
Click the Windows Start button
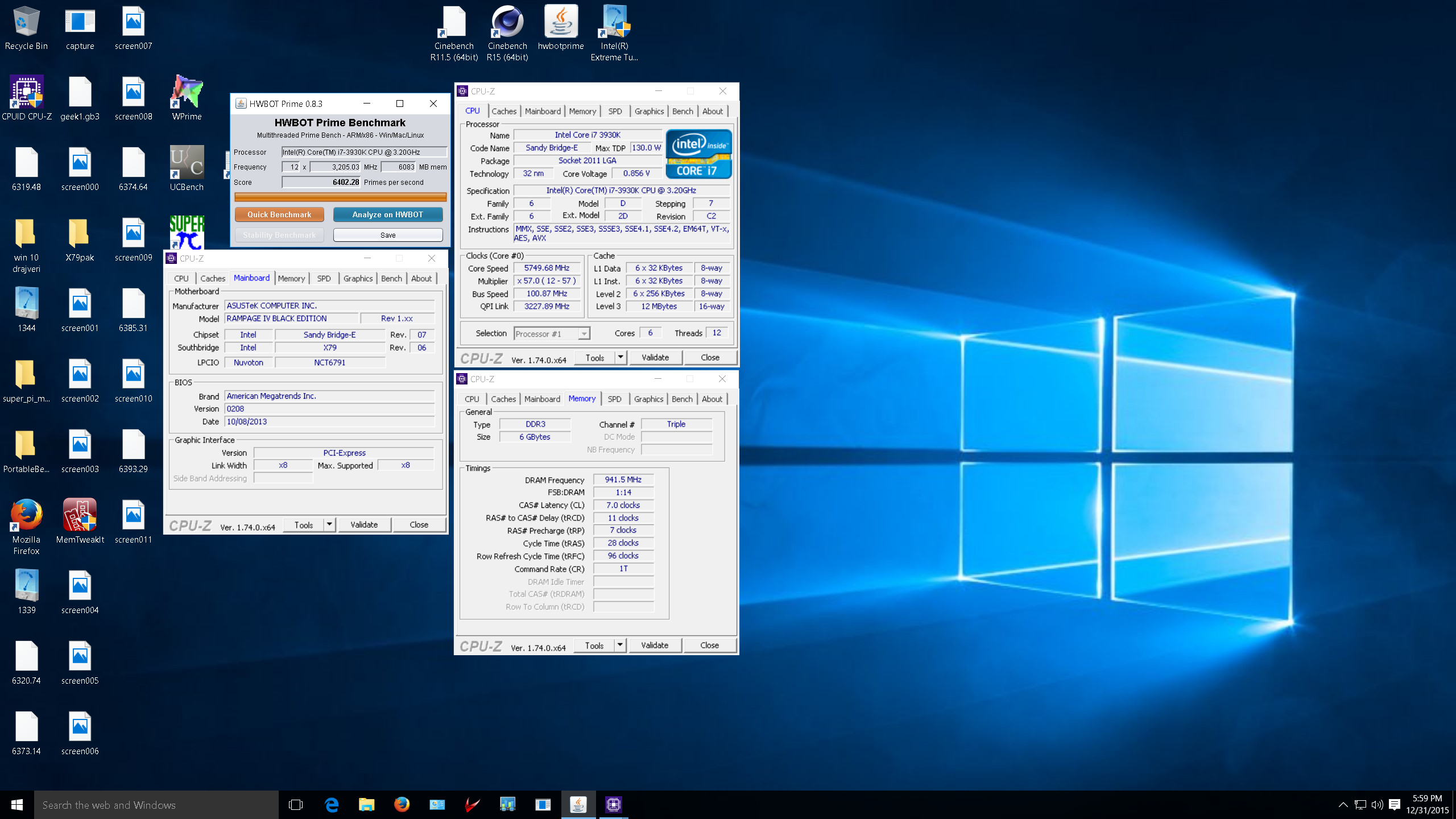pos(17,805)
